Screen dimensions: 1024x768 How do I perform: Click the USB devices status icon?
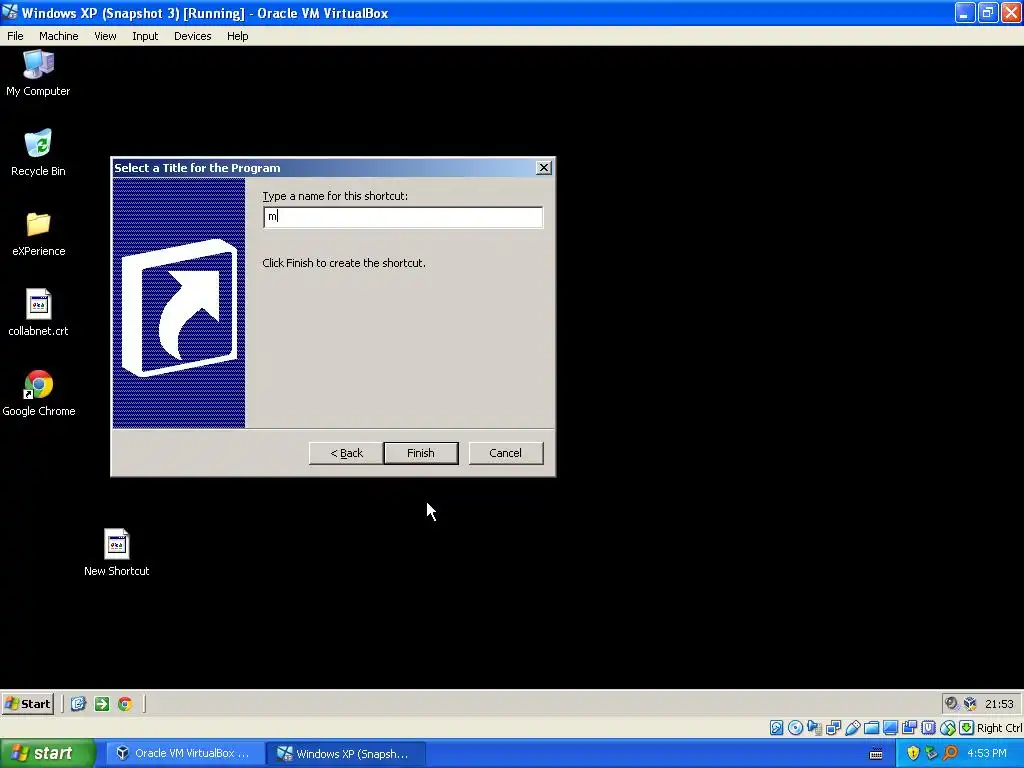[852, 728]
